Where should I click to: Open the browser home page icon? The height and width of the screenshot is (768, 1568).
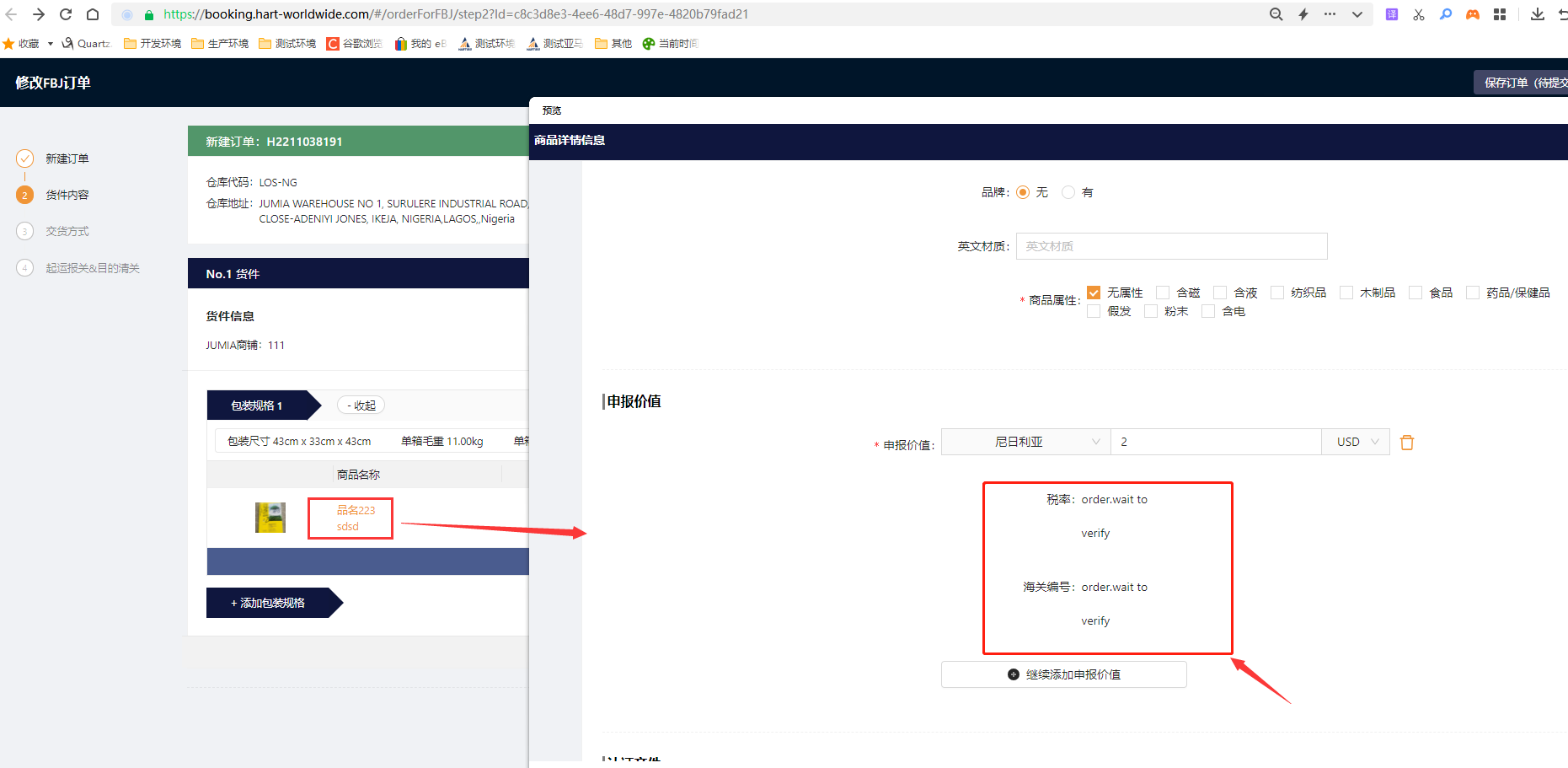pos(93,14)
